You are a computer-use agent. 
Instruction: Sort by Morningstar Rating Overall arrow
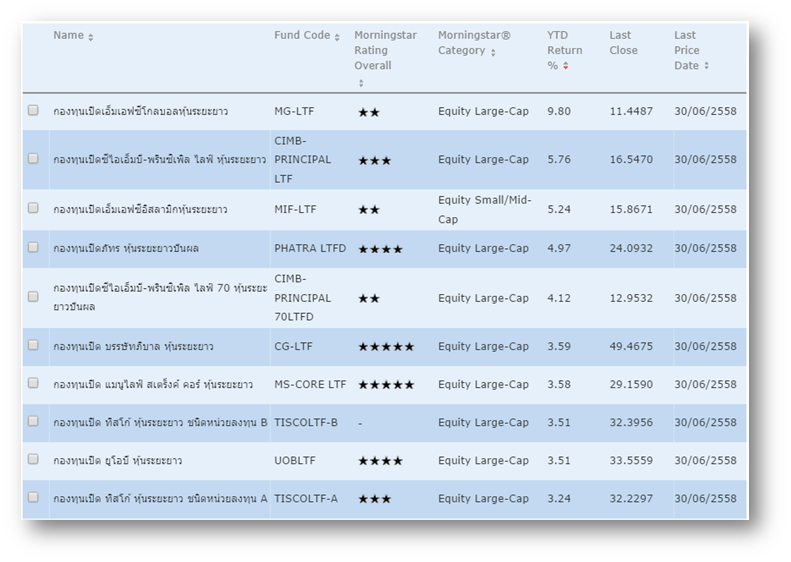pos(361,83)
